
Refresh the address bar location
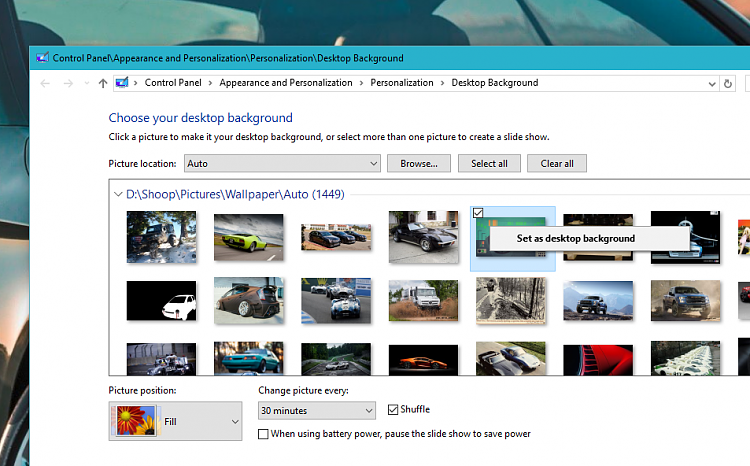(x=728, y=84)
